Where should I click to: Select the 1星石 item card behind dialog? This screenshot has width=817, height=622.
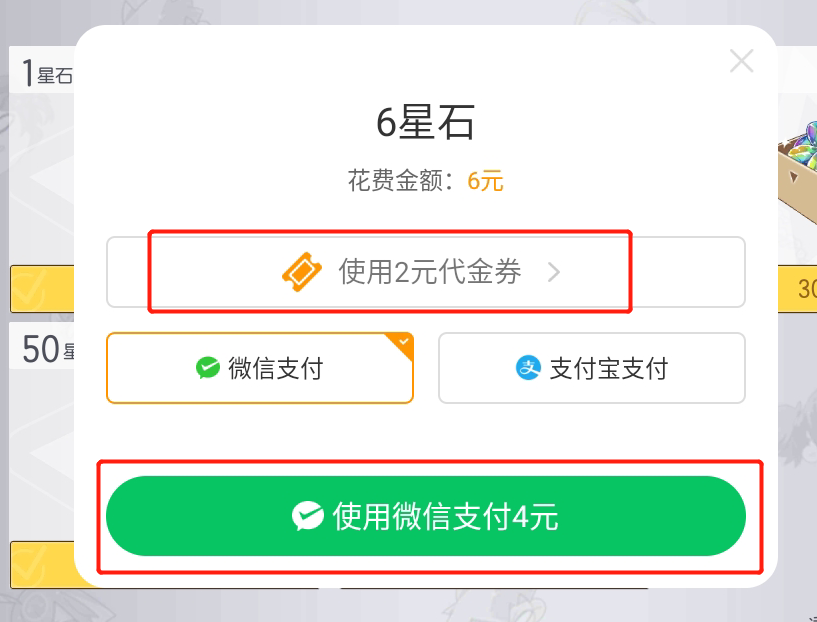pyautogui.click(x=42, y=160)
